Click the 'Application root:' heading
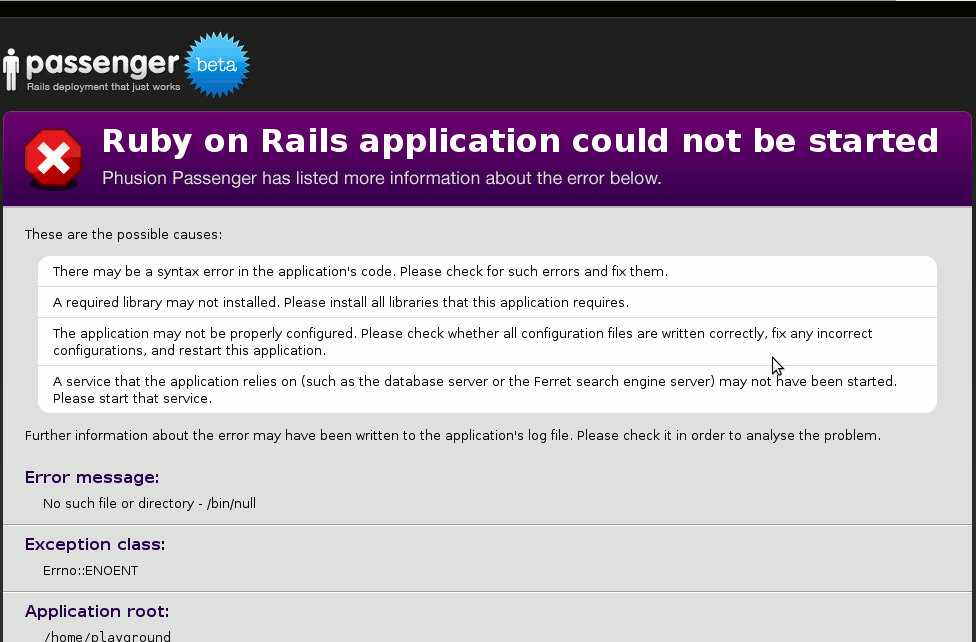The image size is (976, 642). tap(97, 612)
